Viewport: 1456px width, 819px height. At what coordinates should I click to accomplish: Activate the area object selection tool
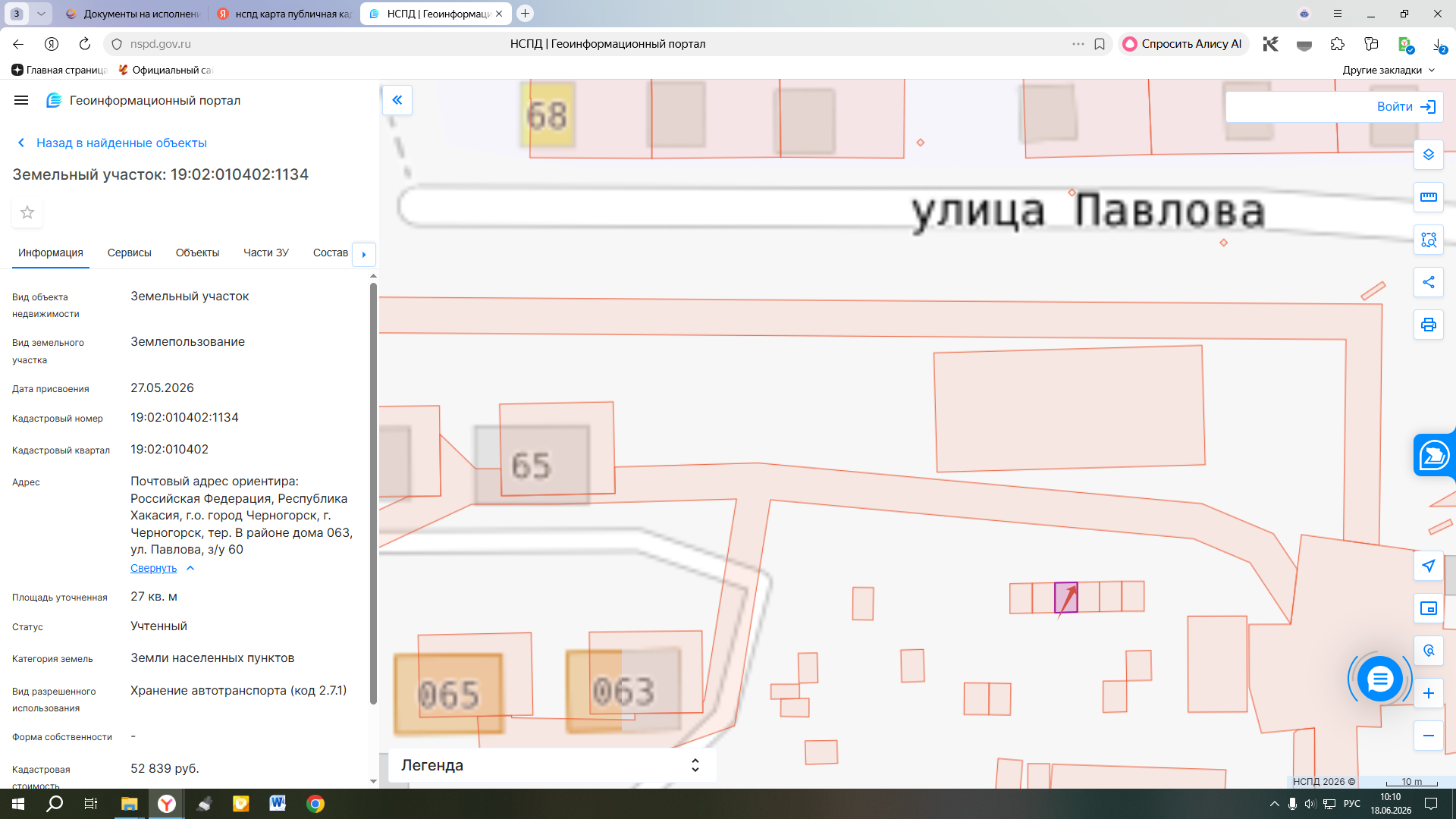[1429, 240]
